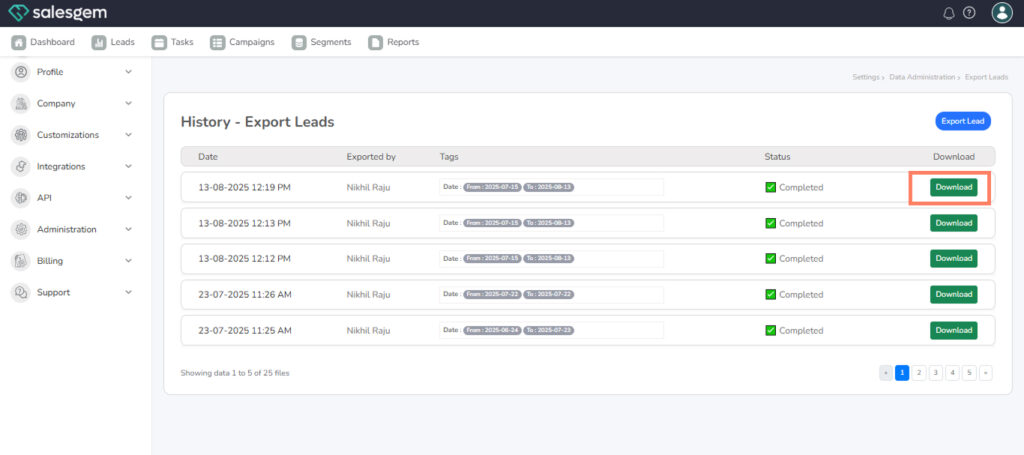This screenshot has width=1024, height=455.
Task: Click the Salesgem logo
Action: tap(56, 13)
